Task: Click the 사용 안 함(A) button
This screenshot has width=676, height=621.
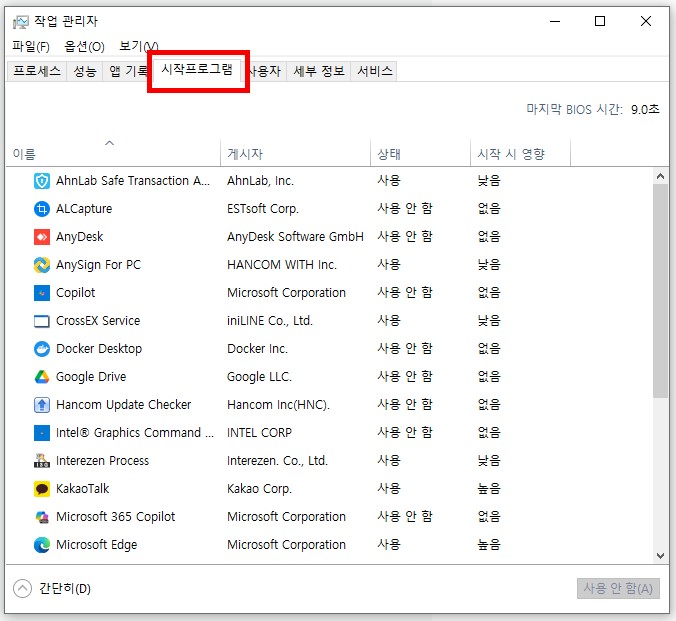Action: (x=618, y=589)
